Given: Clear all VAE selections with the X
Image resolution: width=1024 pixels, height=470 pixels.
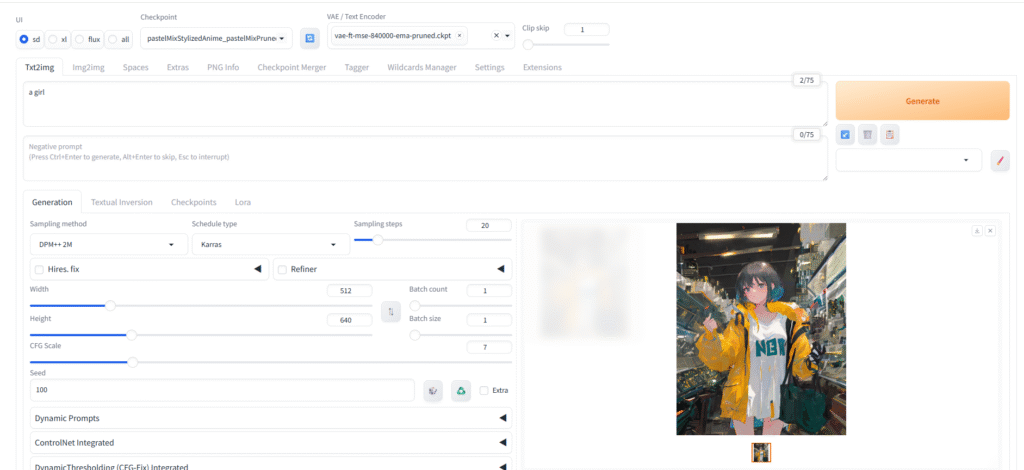Looking at the screenshot, I should click(x=496, y=36).
